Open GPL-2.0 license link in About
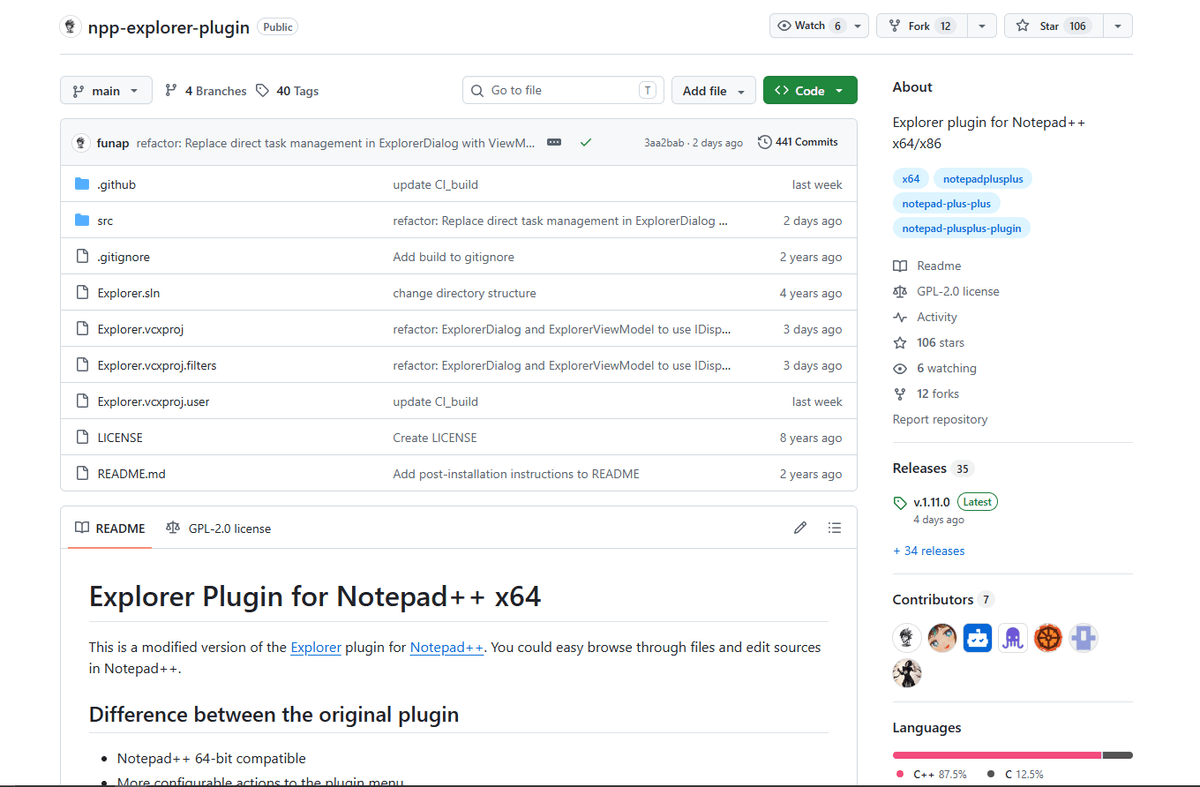The height and width of the screenshot is (787, 1200). [946, 292]
